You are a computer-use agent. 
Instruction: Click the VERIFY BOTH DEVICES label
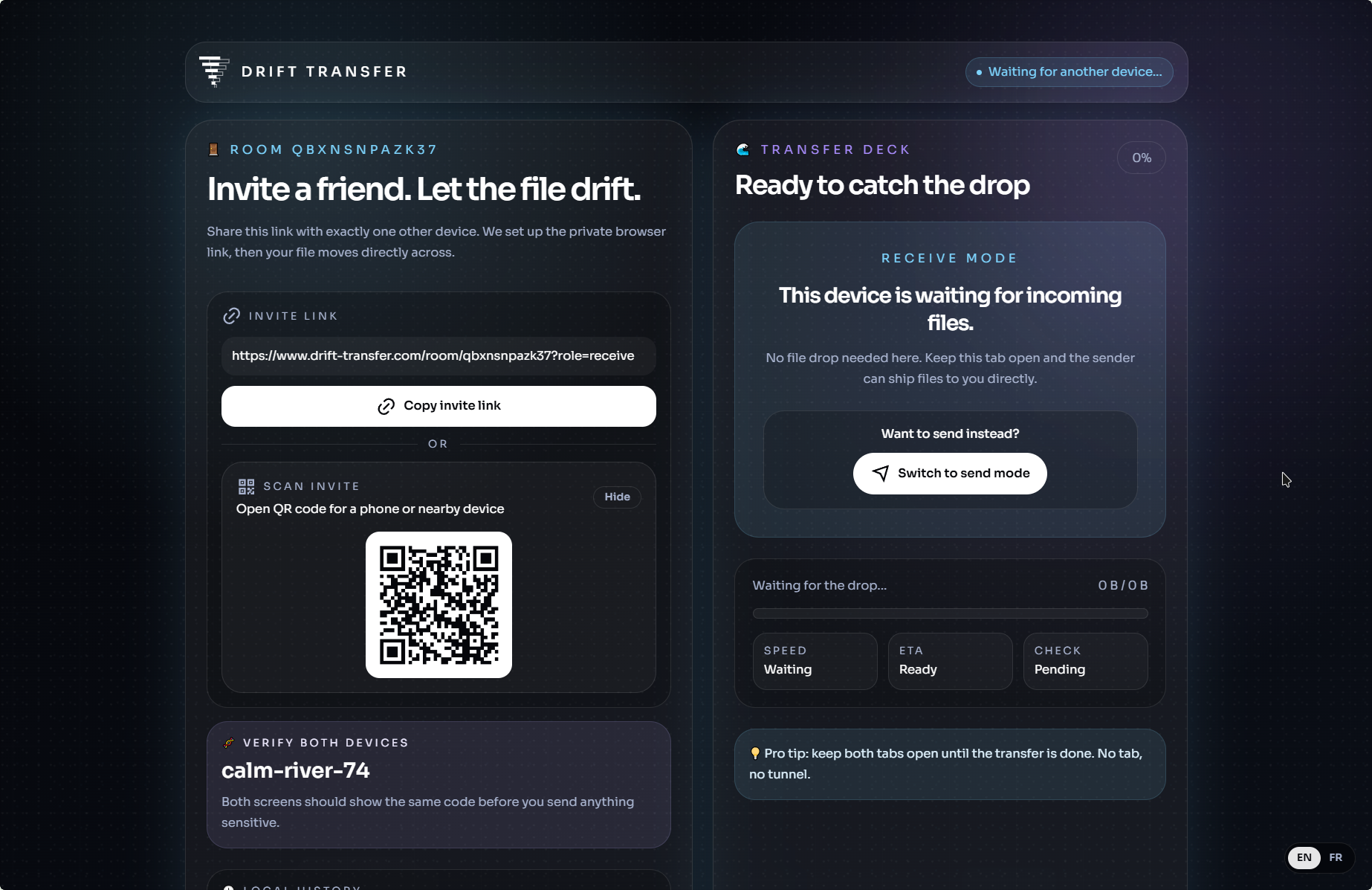click(x=326, y=743)
